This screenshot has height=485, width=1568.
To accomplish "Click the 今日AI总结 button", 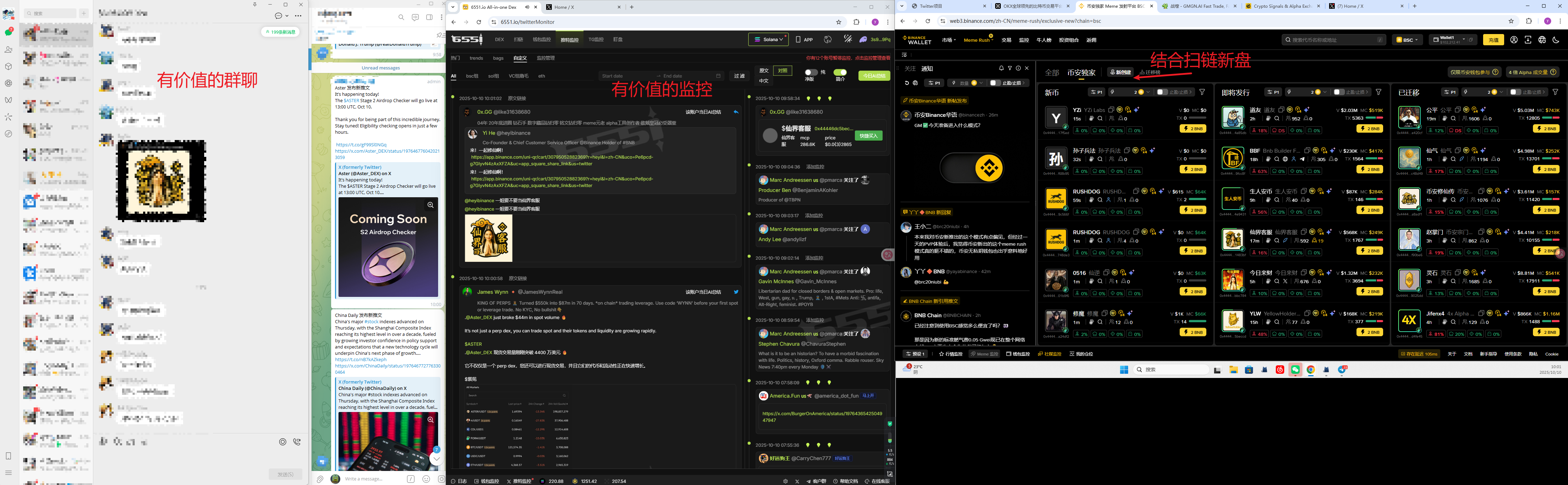I will 874,76.
